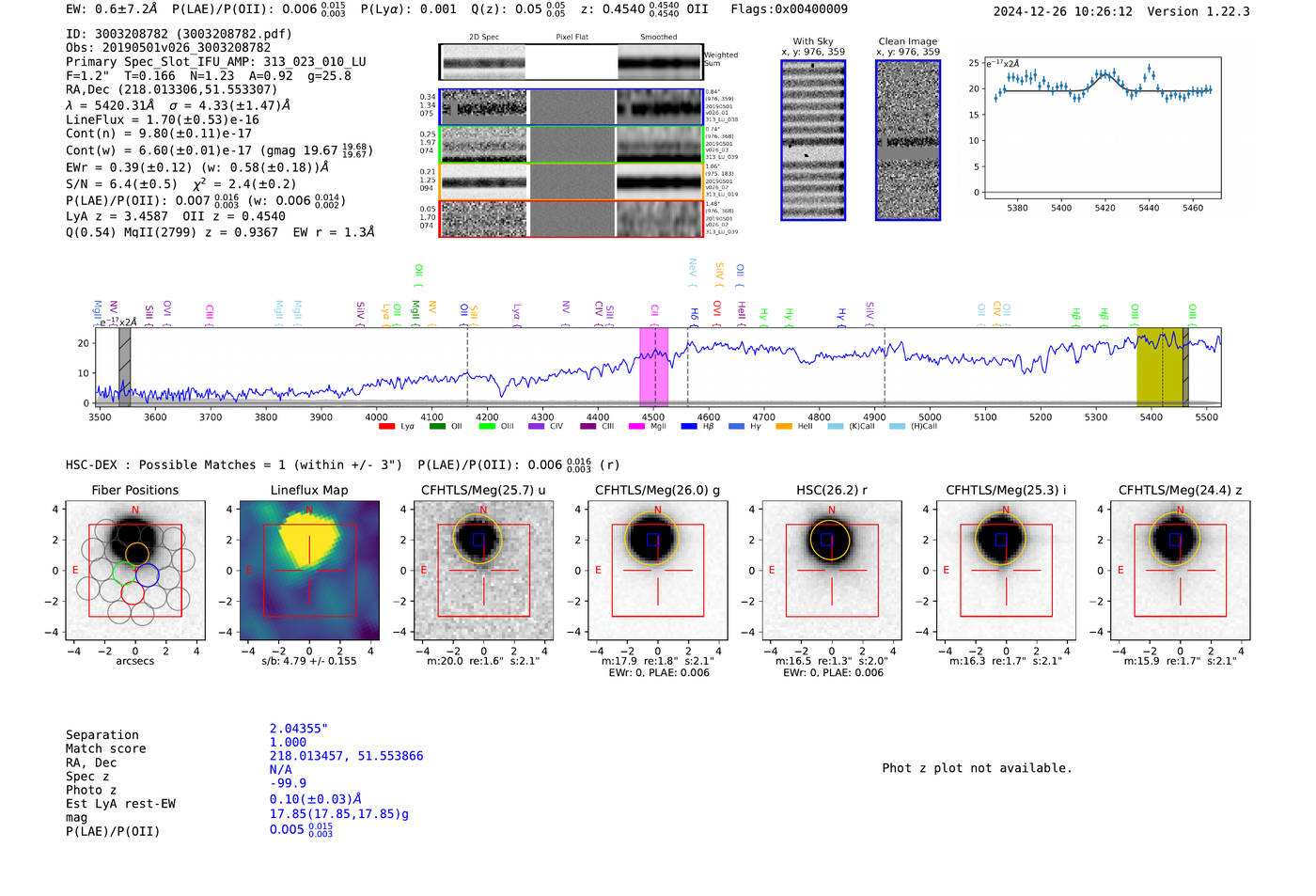
Task: Click the Flags:0x00400009 header text
Action: 789,8
